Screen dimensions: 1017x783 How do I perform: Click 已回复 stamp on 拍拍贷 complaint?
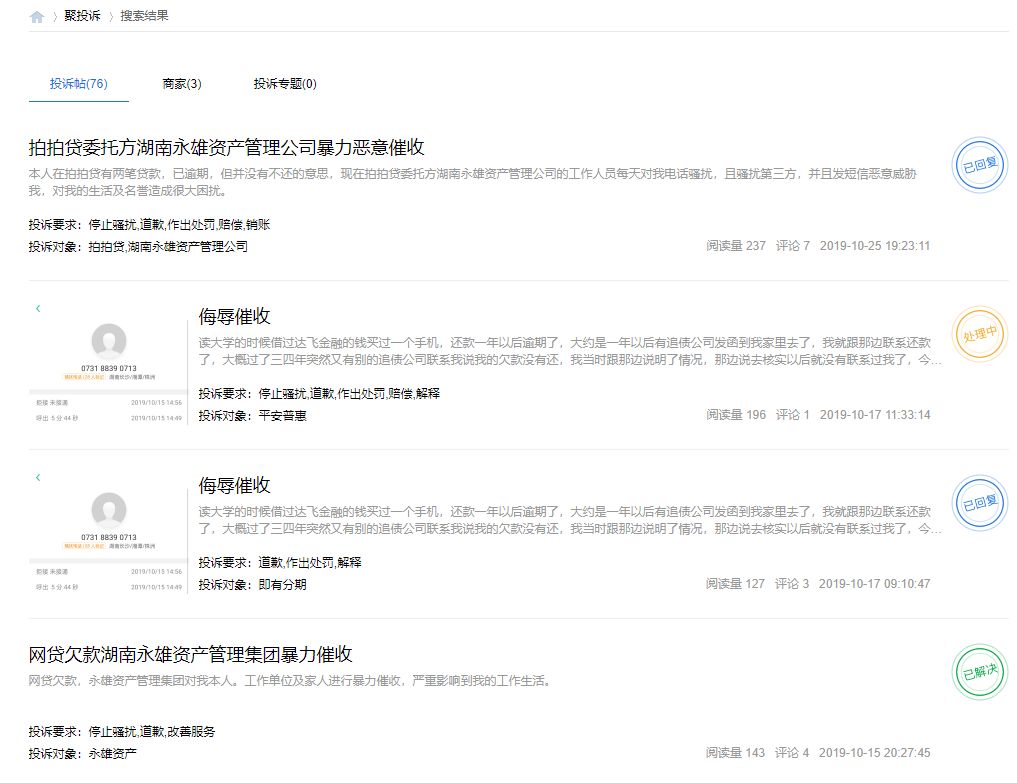[x=979, y=165]
